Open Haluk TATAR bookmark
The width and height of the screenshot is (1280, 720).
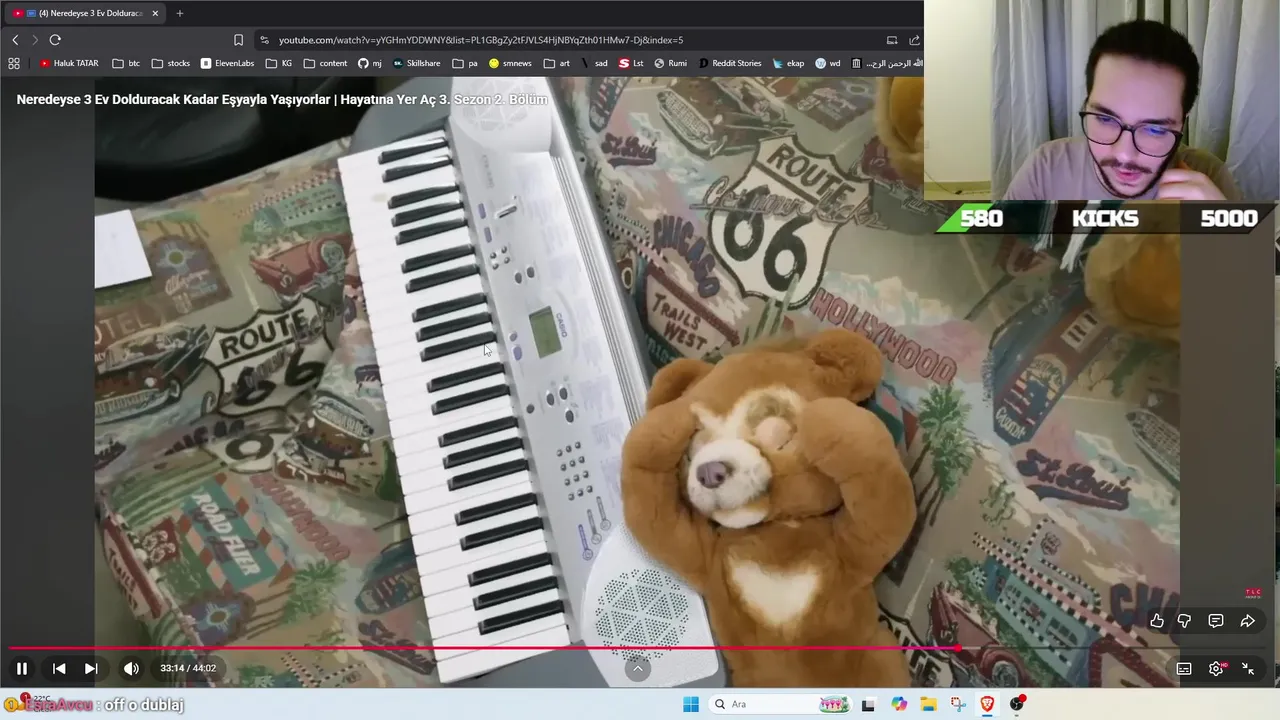(69, 63)
